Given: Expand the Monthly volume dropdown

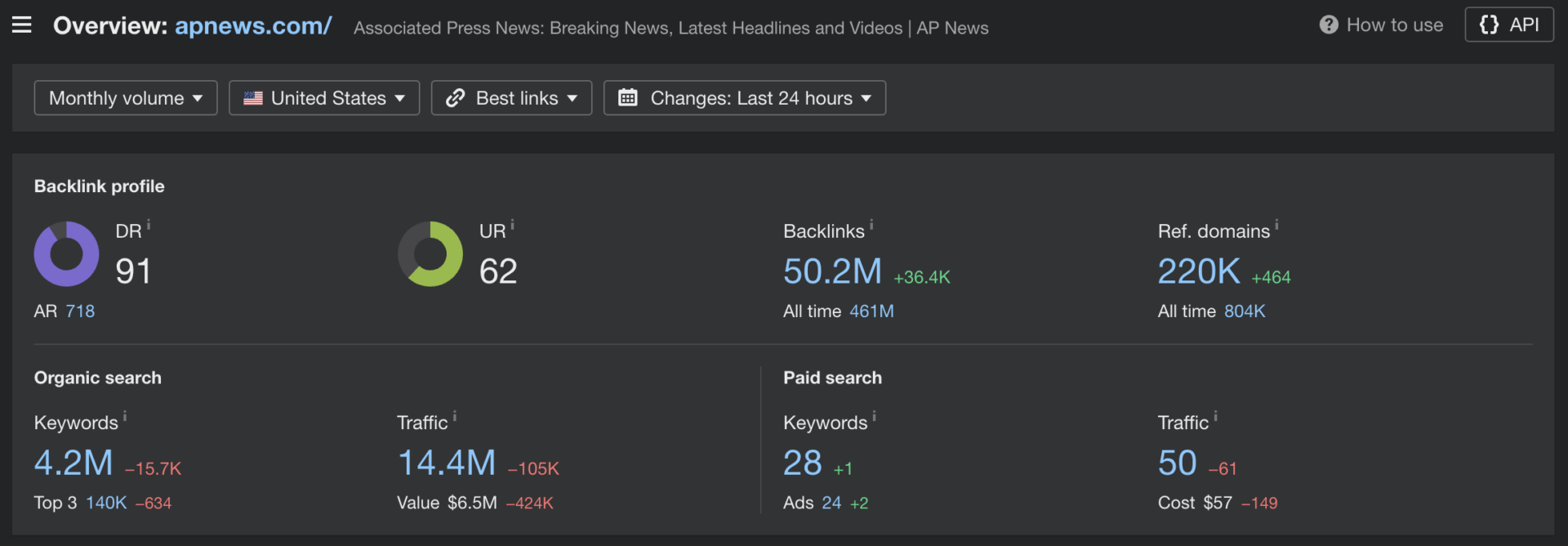Looking at the screenshot, I should pyautogui.click(x=126, y=98).
